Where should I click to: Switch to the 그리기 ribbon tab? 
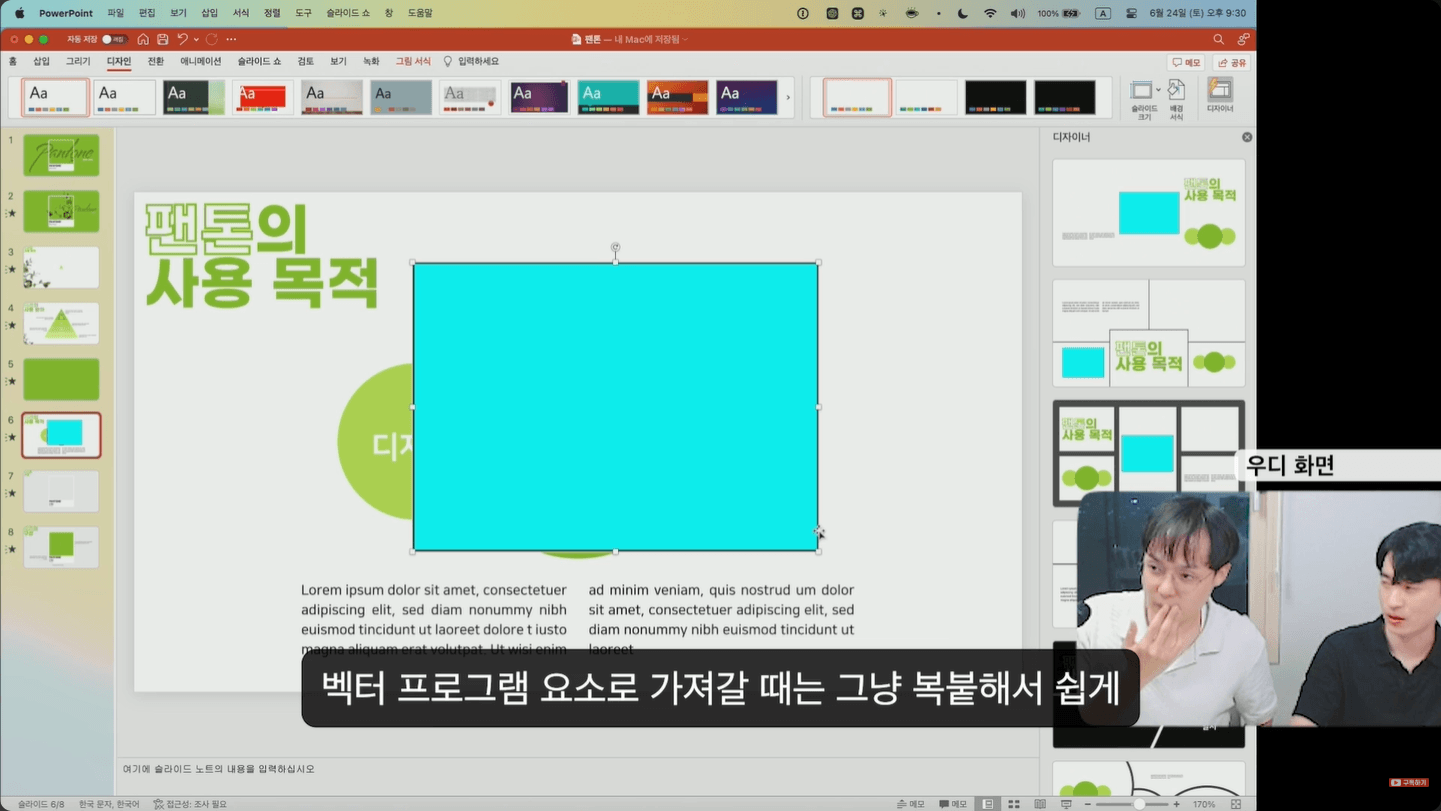(78, 61)
